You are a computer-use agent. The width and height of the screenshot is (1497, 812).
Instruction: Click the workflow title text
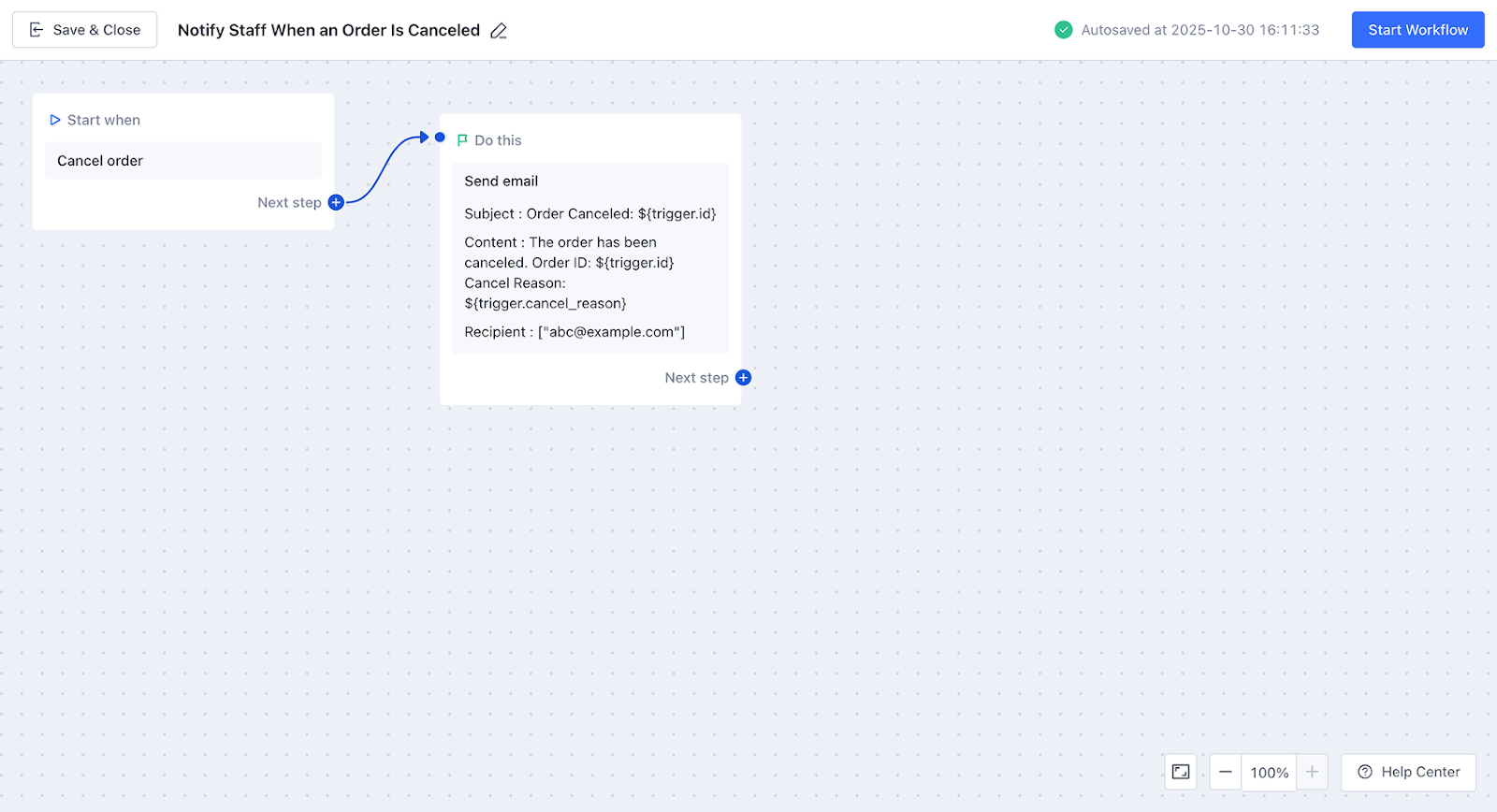pos(328,30)
